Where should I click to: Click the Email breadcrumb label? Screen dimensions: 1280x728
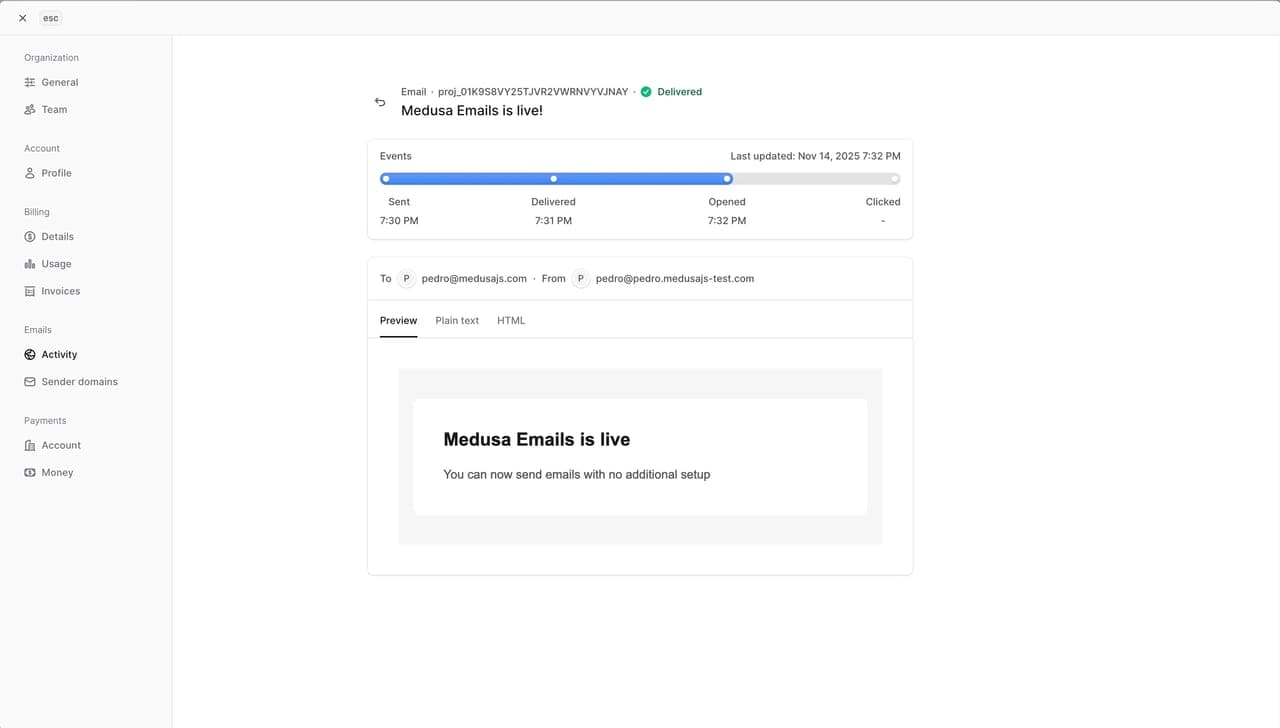pyautogui.click(x=414, y=92)
